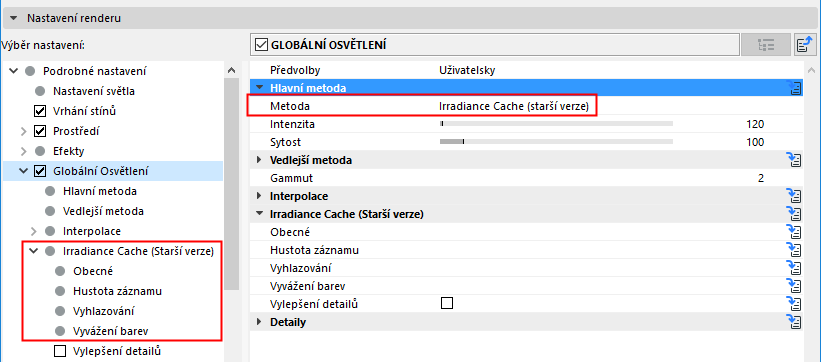821x362 pixels.
Task: Click jump icon on Vylepšení detailů row
Action: pyautogui.click(x=794, y=304)
